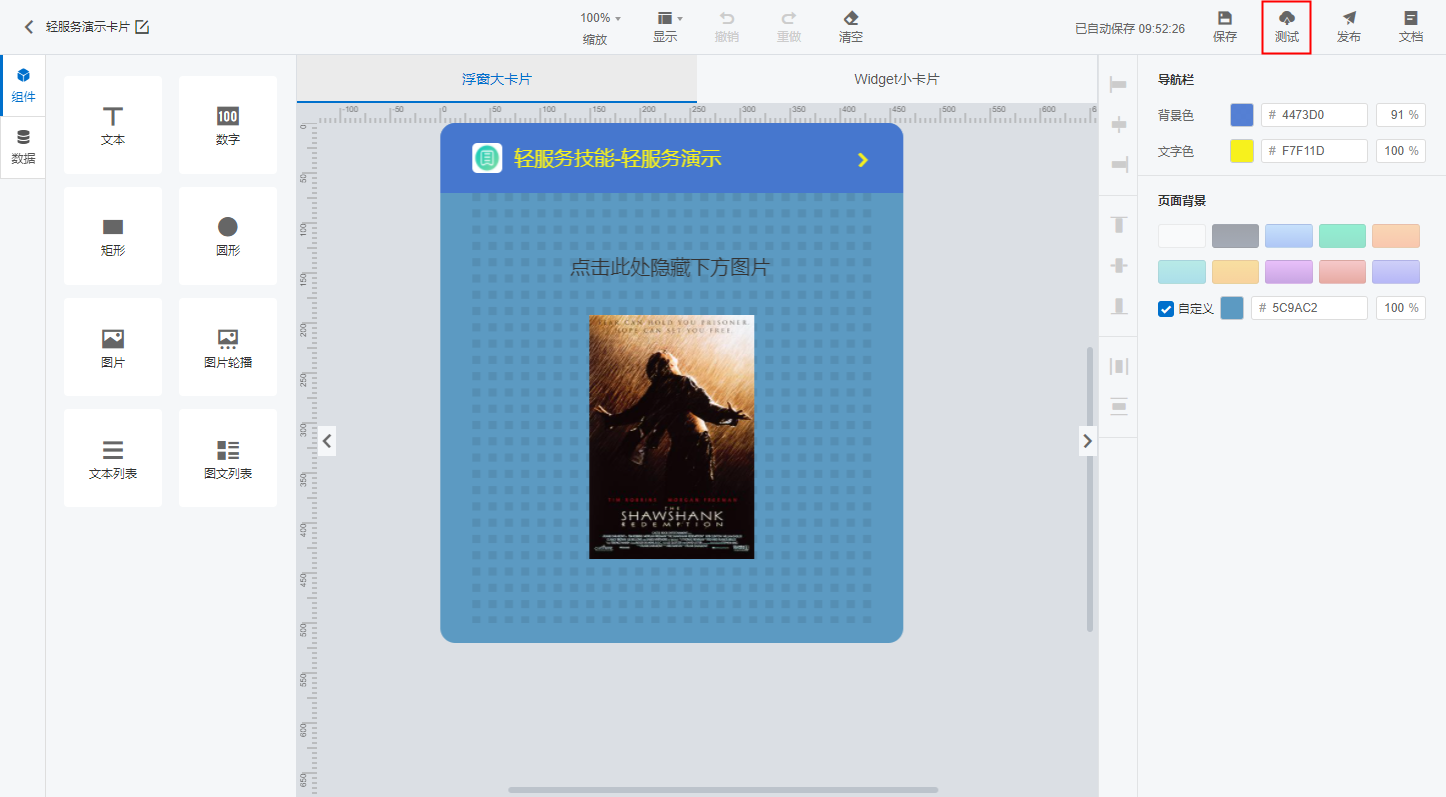The image size is (1446, 797).
Task: Align left using the top alignment icon
Action: [1118, 86]
